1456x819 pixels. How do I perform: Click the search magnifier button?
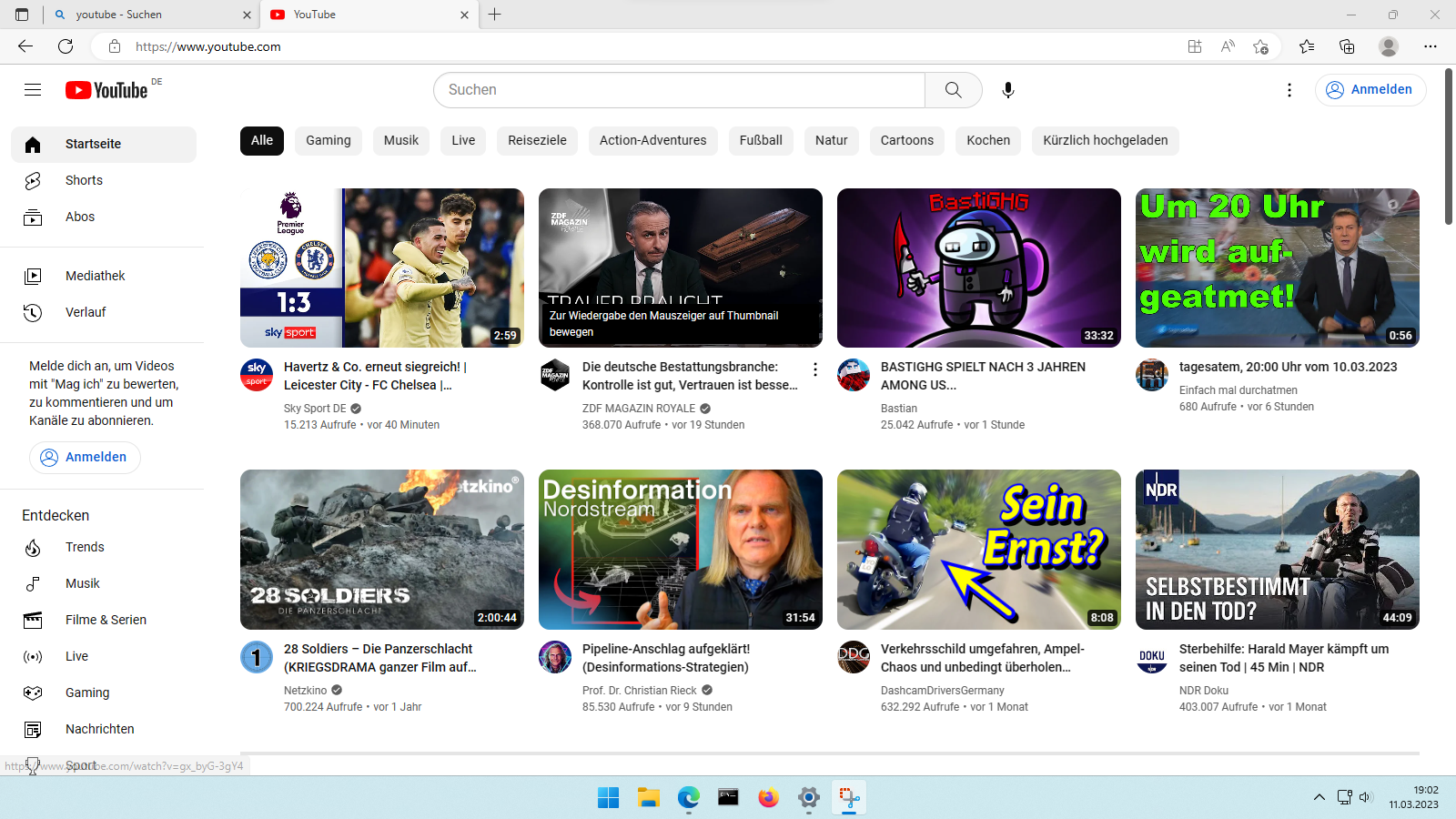[x=953, y=90]
